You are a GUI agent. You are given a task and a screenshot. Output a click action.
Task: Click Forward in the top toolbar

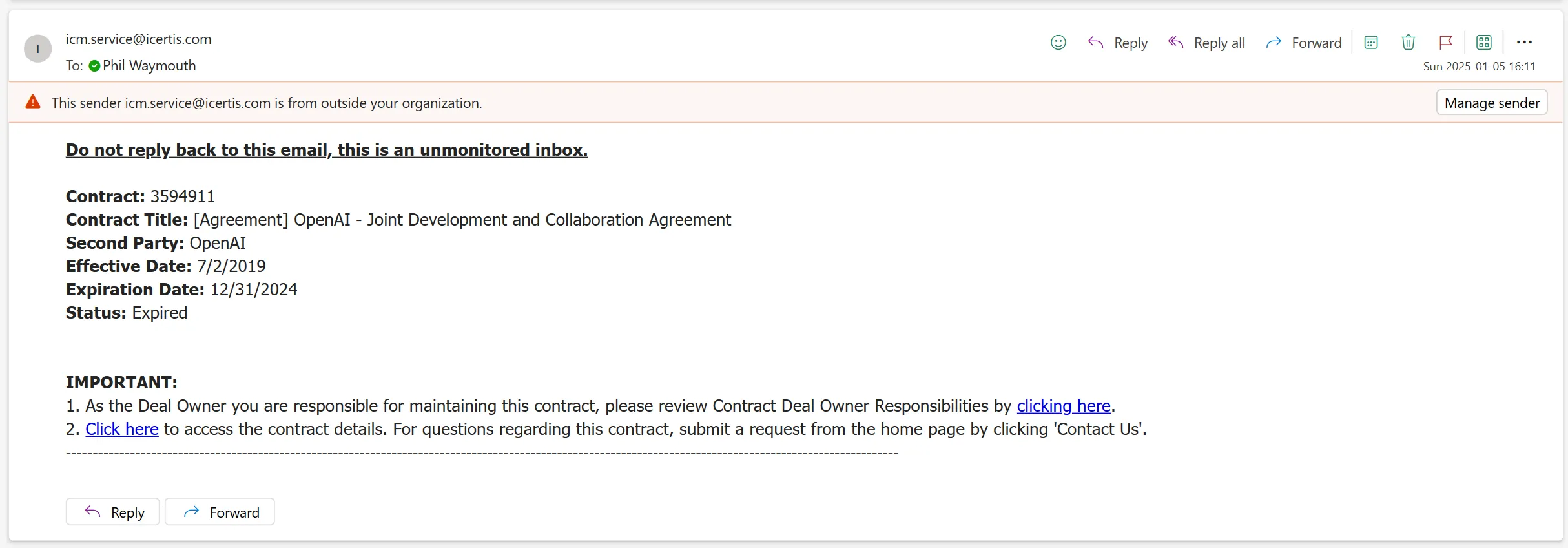pyautogui.click(x=1303, y=43)
